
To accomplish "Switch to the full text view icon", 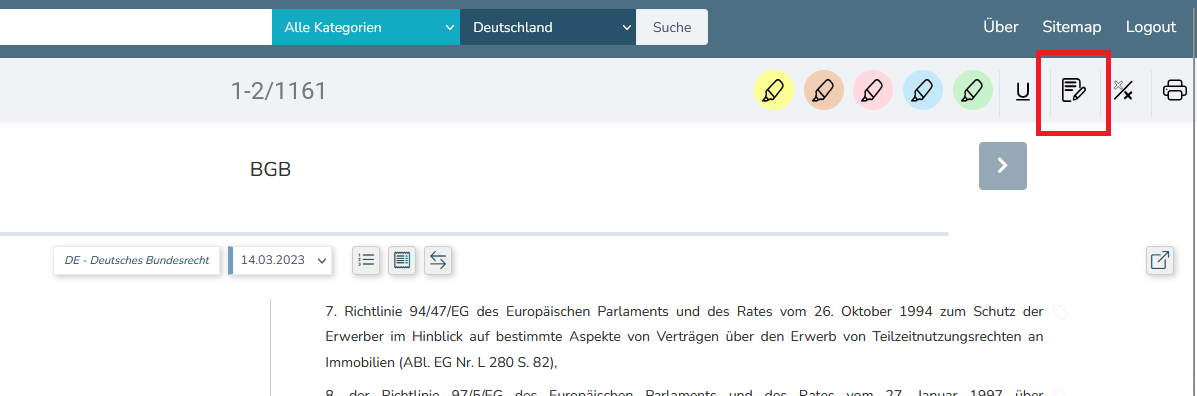I will (402, 260).
